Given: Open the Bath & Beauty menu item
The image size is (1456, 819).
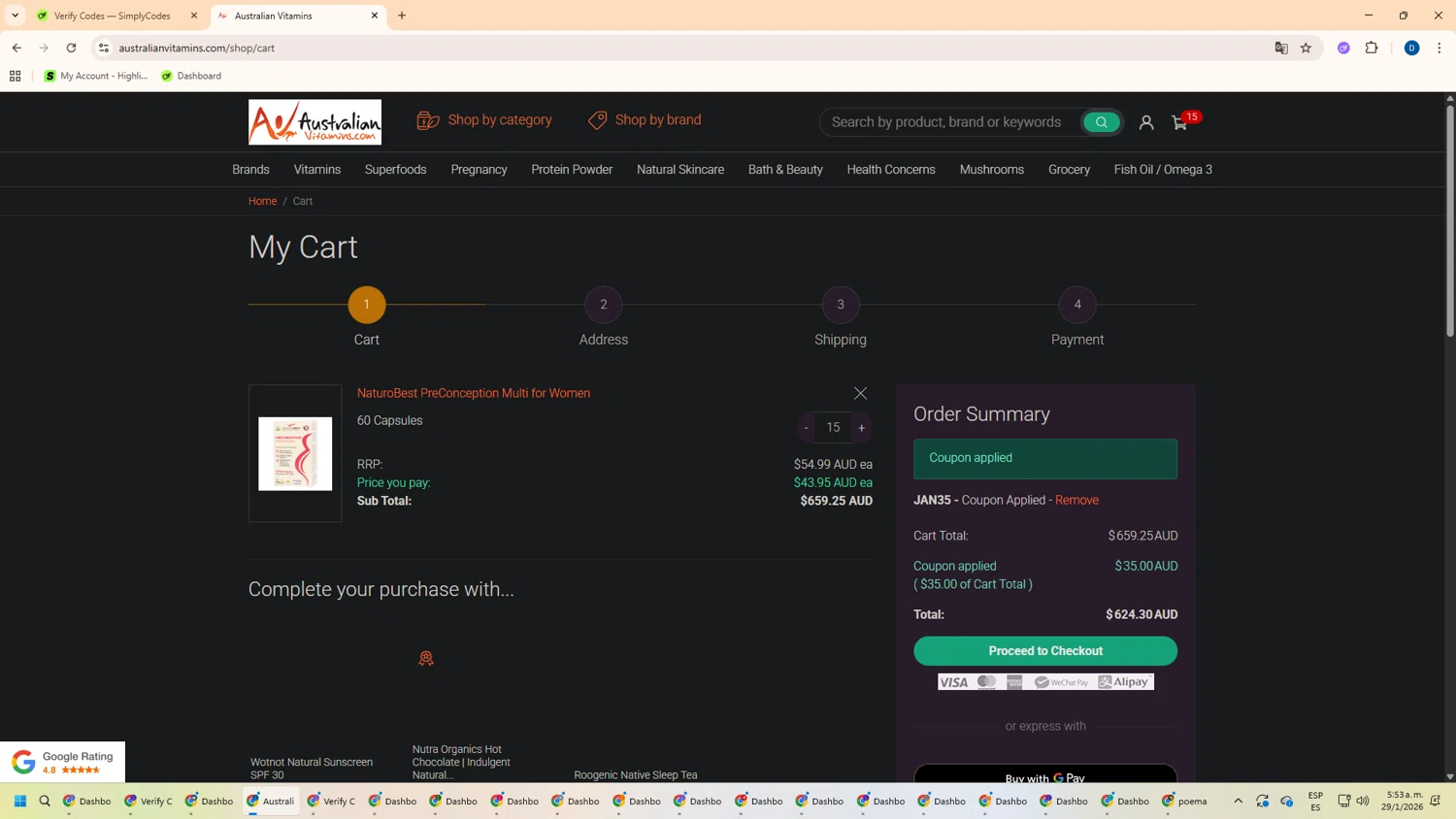Looking at the screenshot, I should (x=785, y=170).
